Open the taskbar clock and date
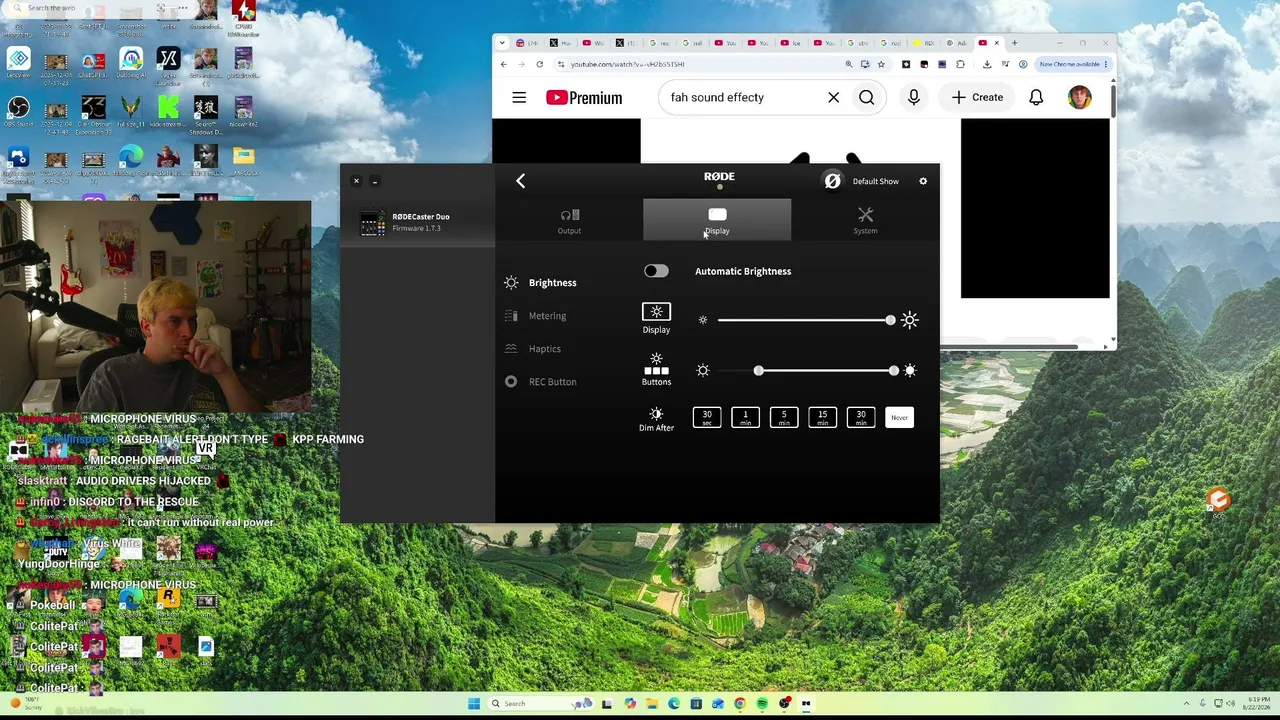This screenshot has height=720, width=1280. tap(1257, 703)
